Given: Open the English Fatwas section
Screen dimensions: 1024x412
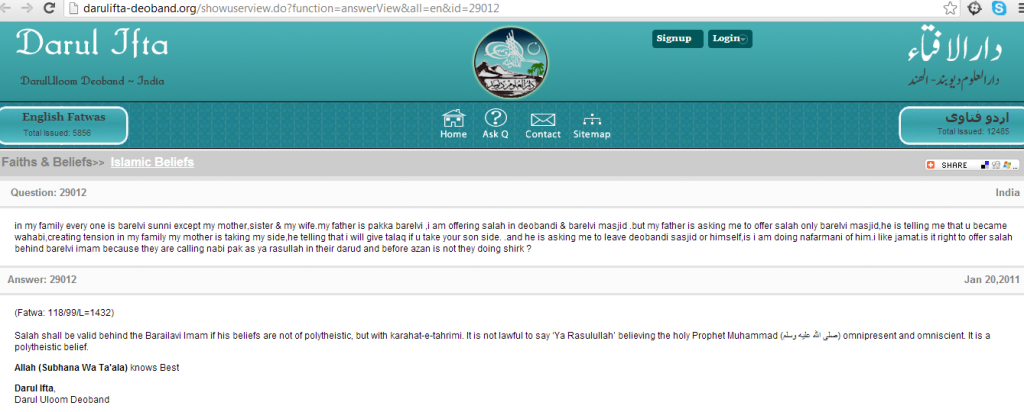Looking at the screenshot, I should coord(63,125).
